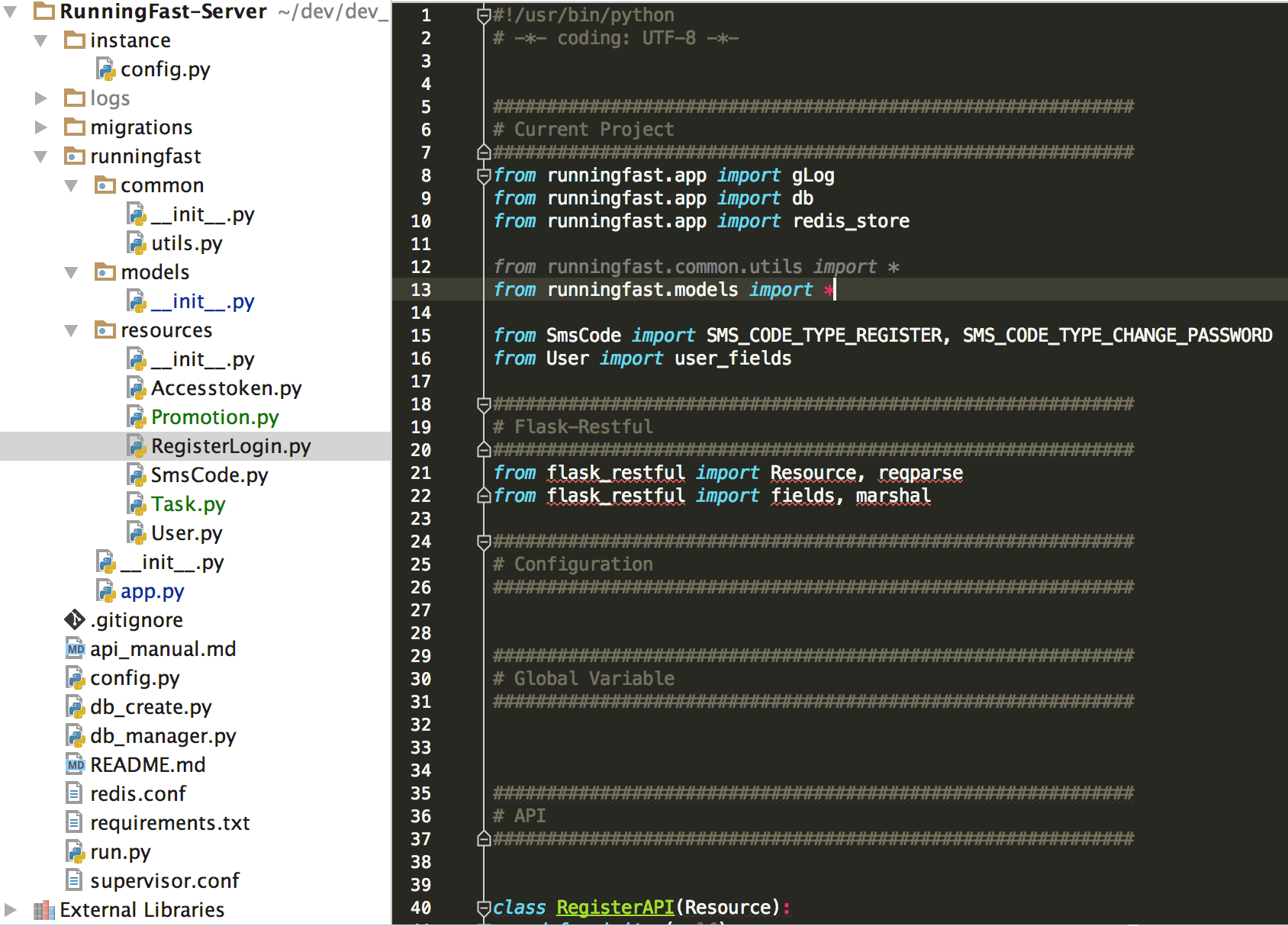Collapse the resources folder arrow

click(x=72, y=330)
